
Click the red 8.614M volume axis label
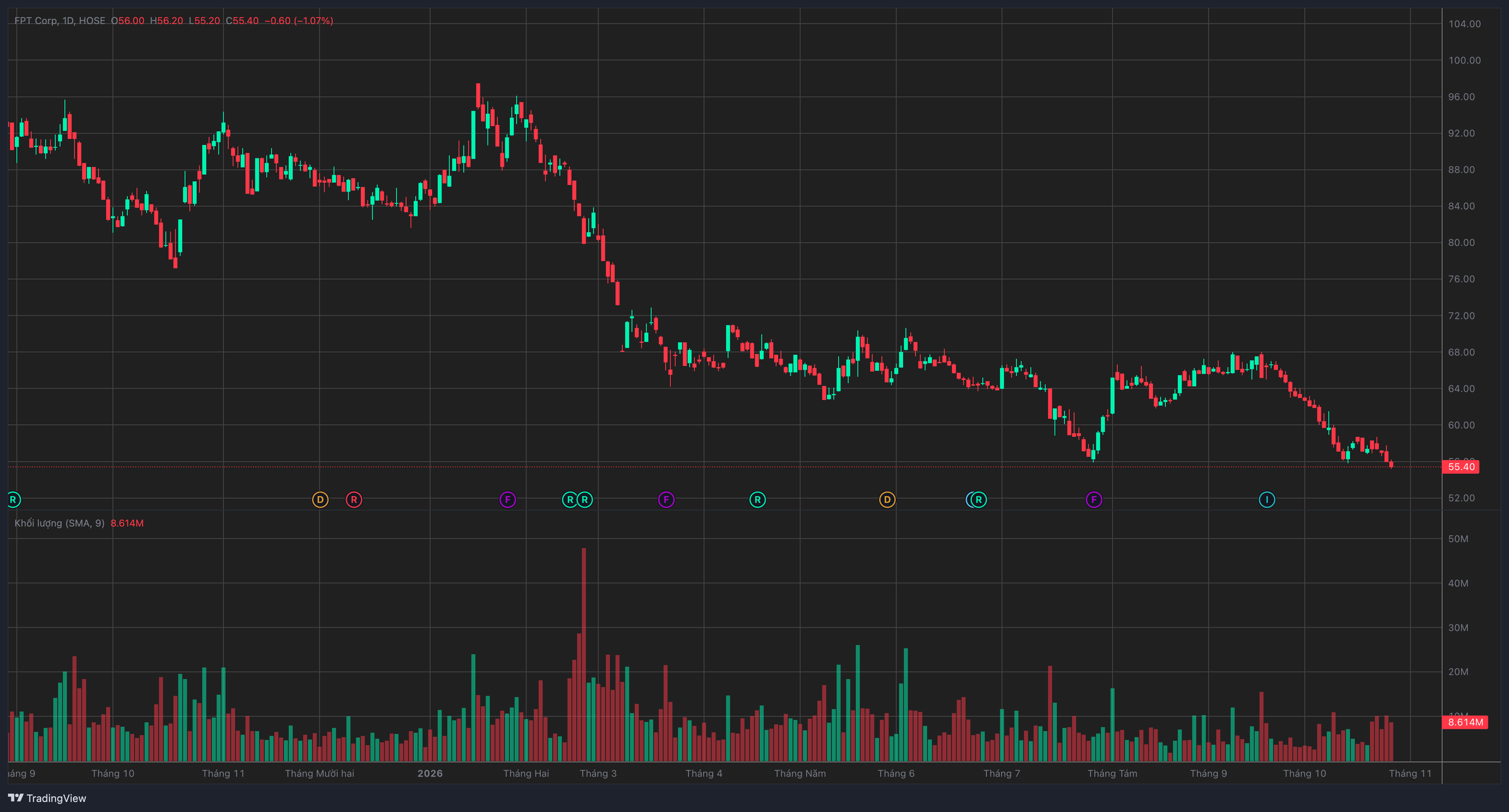point(1465,722)
